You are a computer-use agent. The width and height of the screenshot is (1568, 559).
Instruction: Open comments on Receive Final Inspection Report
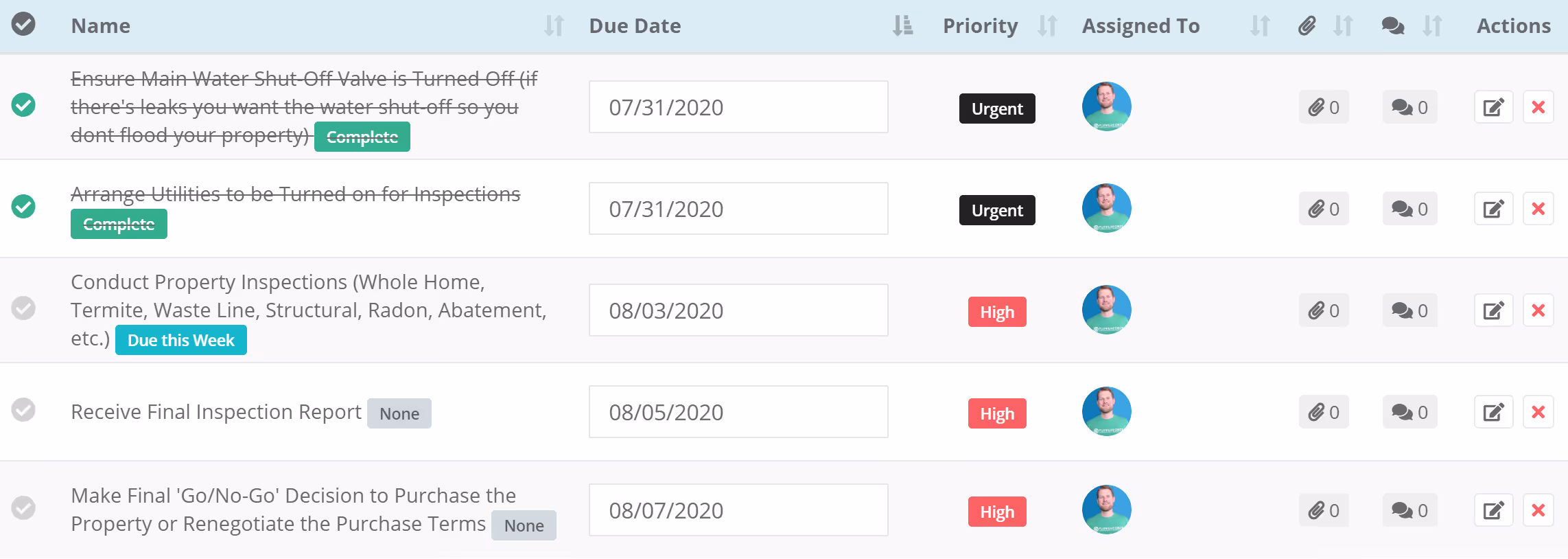click(1409, 413)
